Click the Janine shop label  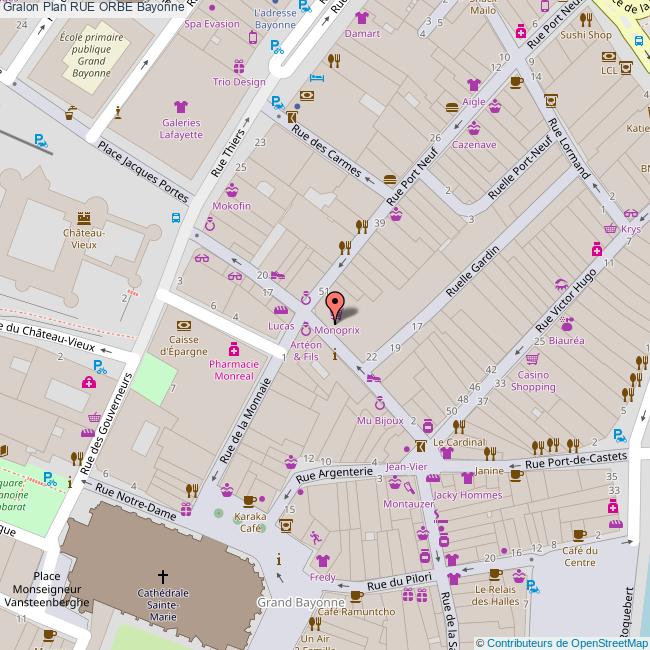pos(489,471)
